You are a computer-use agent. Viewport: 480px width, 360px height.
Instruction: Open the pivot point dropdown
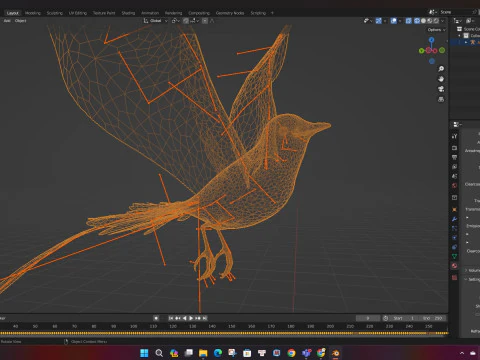175,21
